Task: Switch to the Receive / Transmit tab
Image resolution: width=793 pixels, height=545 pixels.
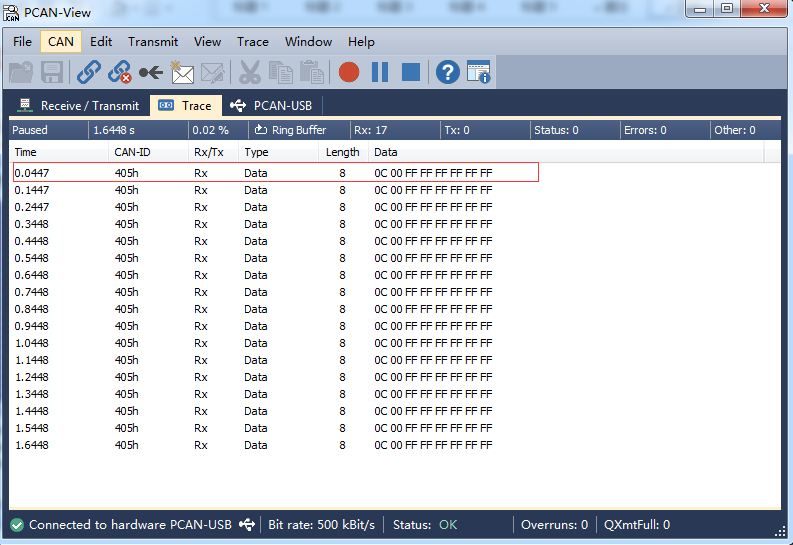Action: point(79,106)
